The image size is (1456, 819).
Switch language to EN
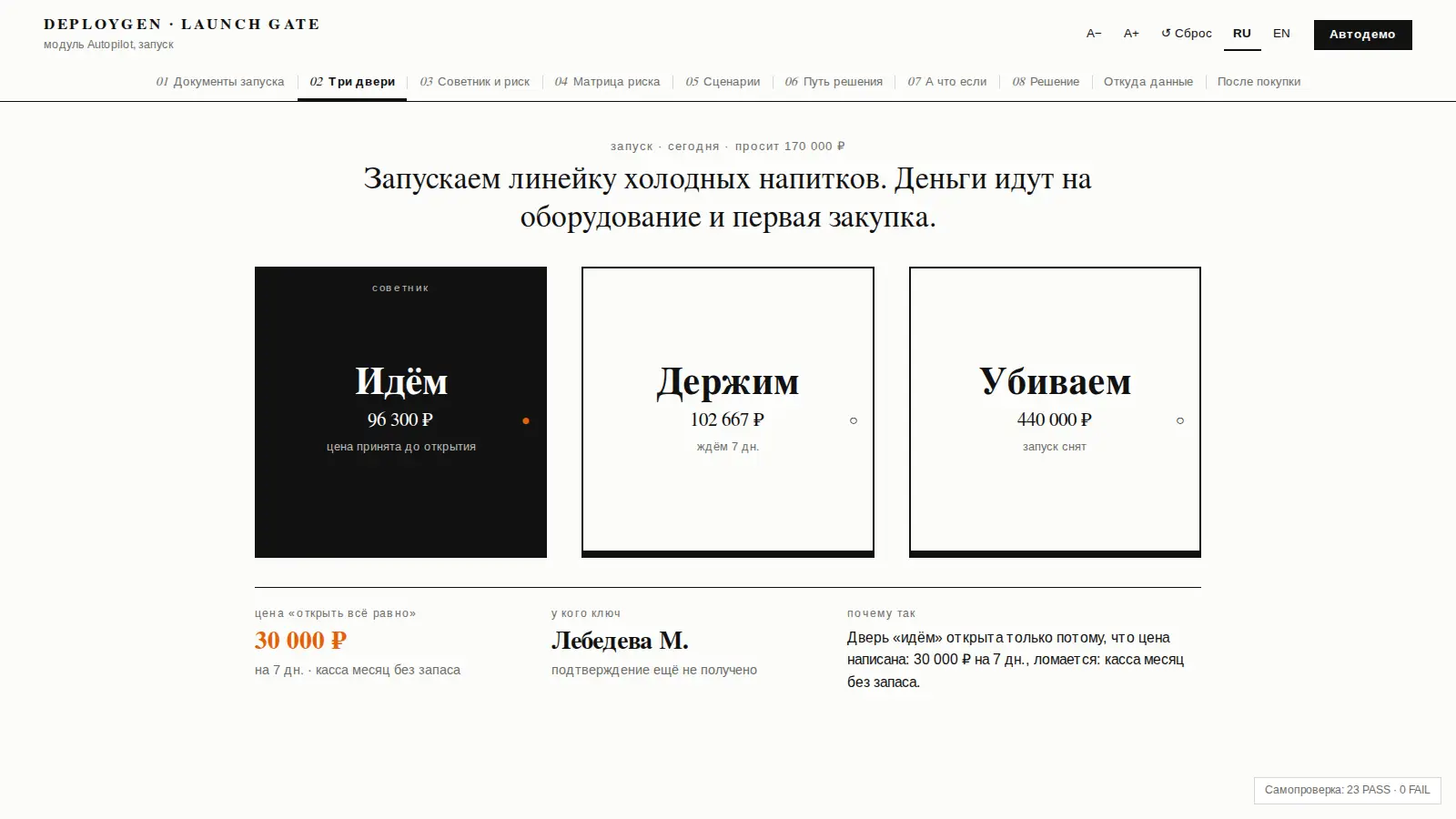point(1281,34)
